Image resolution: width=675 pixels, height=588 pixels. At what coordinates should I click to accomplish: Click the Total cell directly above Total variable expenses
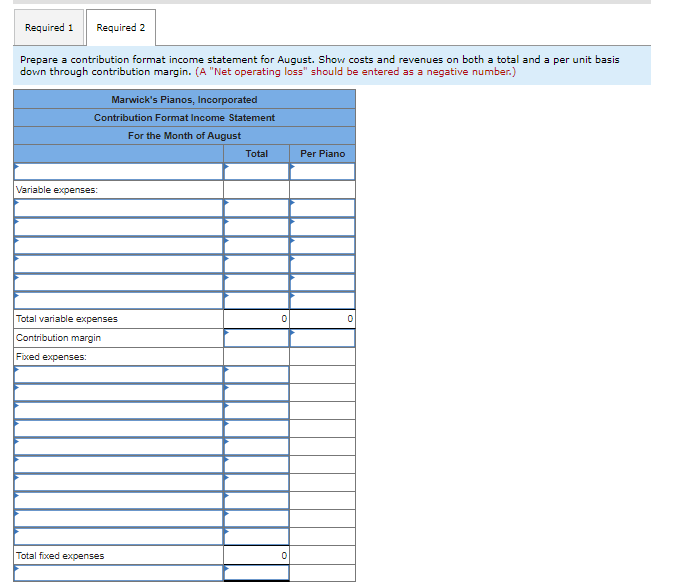click(257, 300)
